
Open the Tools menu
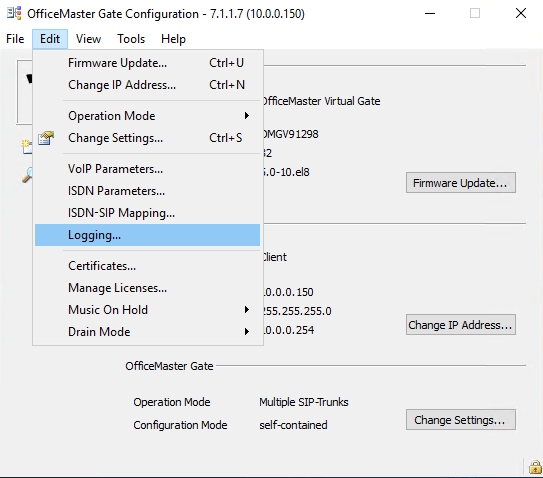point(131,39)
